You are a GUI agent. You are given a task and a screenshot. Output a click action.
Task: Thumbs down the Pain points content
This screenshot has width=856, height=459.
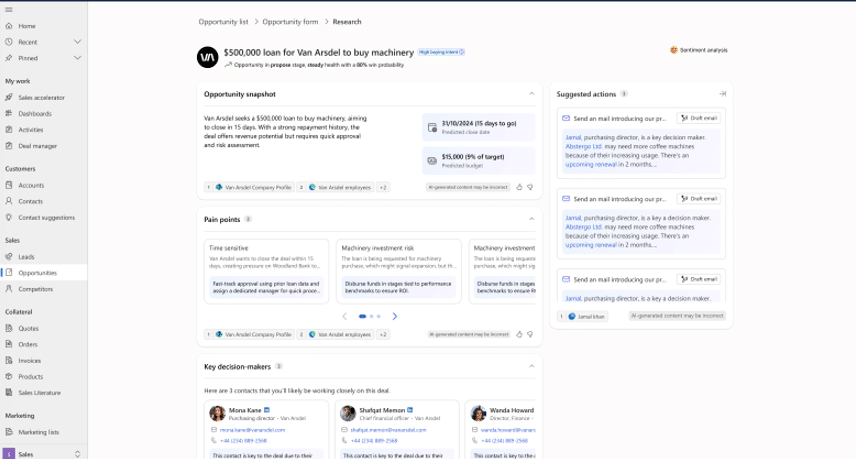coord(530,334)
